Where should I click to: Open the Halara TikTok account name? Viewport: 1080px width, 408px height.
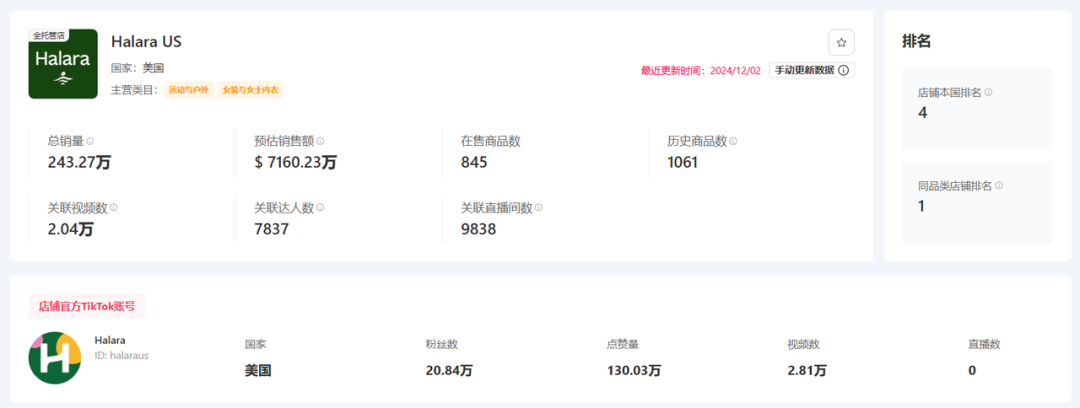[110, 340]
